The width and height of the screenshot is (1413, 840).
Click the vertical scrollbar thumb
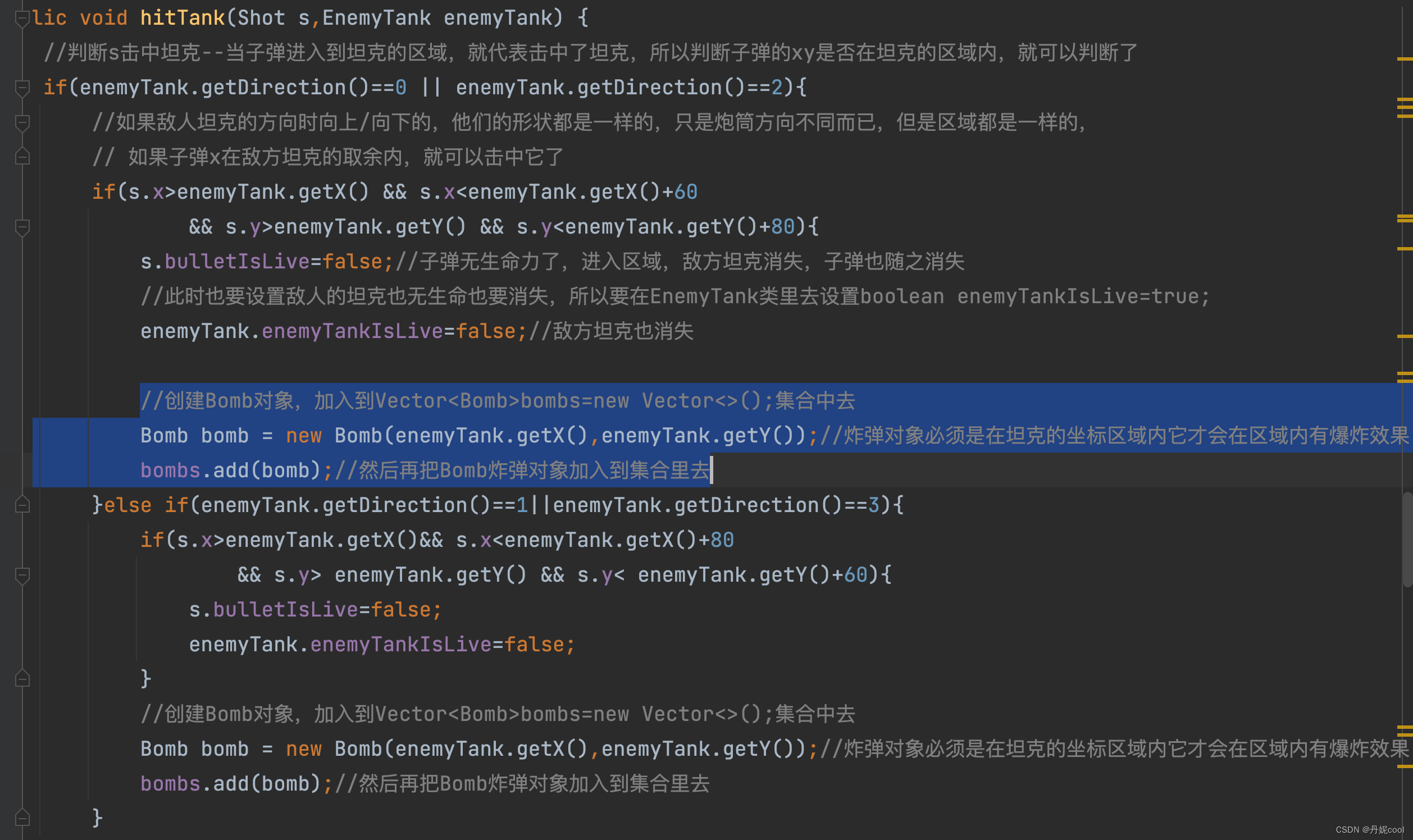pyautogui.click(x=1407, y=539)
